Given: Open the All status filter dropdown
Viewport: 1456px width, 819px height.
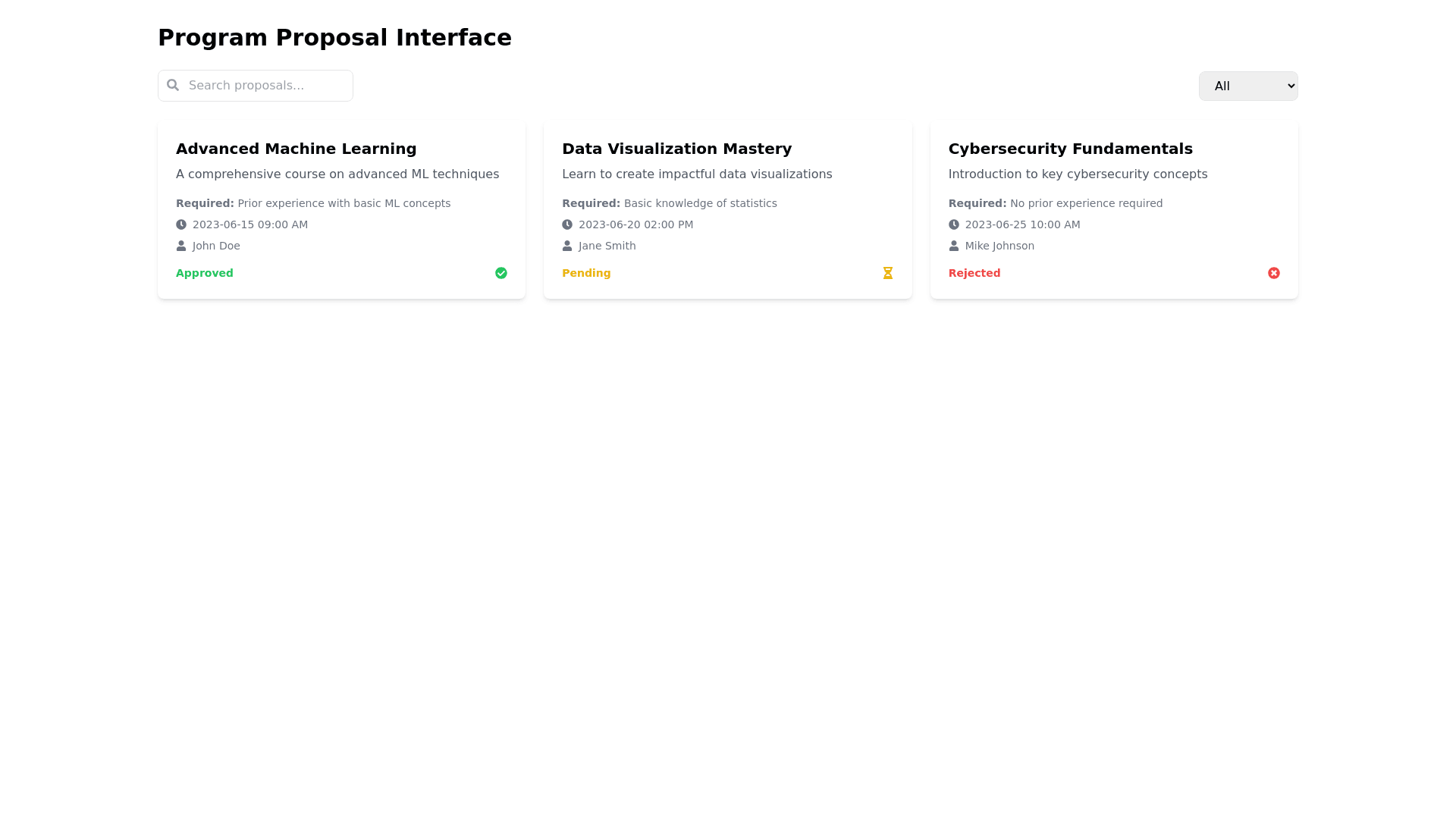Looking at the screenshot, I should (x=1247, y=86).
